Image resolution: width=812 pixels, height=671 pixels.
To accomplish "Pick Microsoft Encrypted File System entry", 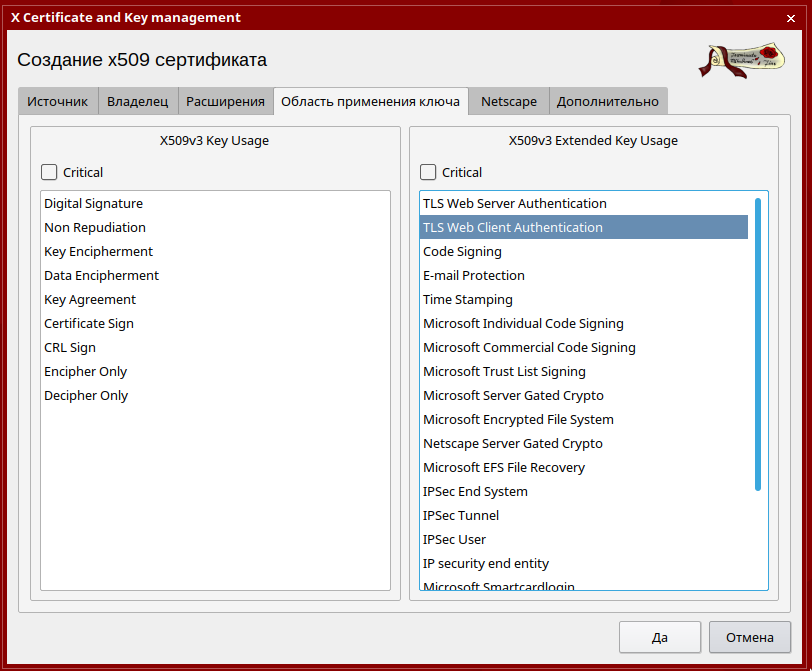I will point(518,419).
